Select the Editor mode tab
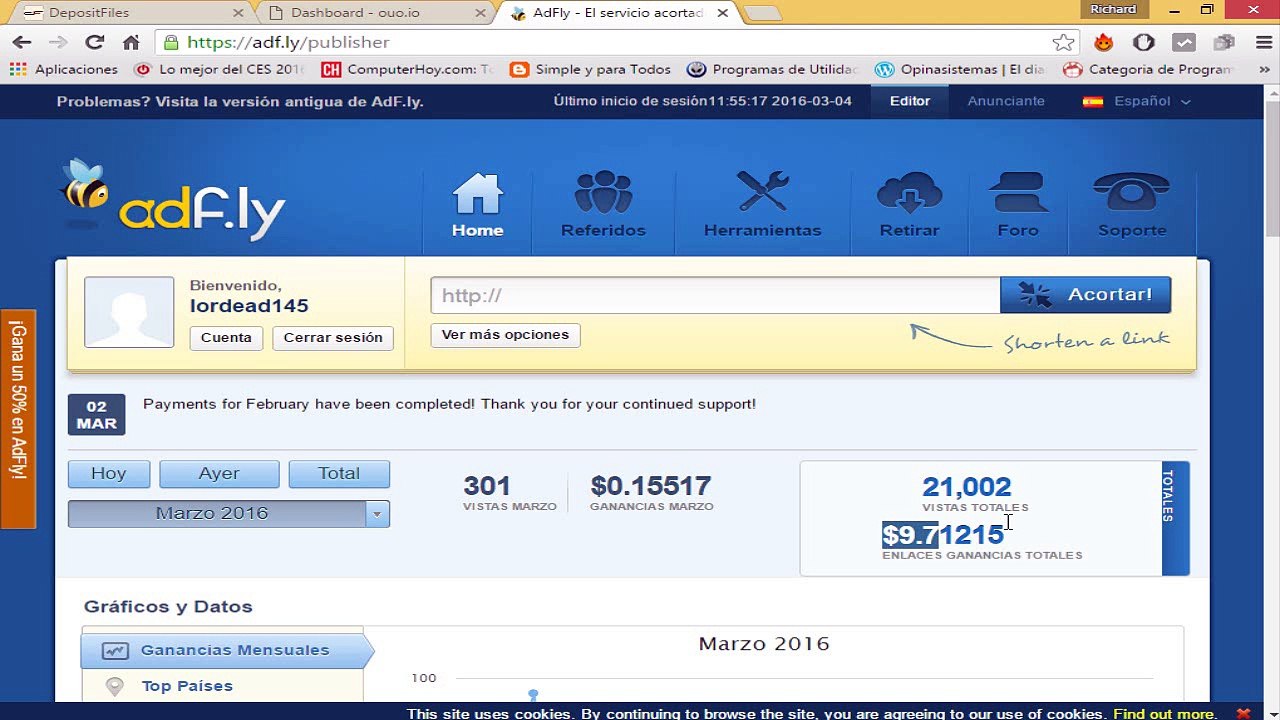The height and width of the screenshot is (720, 1280). (x=910, y=101)
